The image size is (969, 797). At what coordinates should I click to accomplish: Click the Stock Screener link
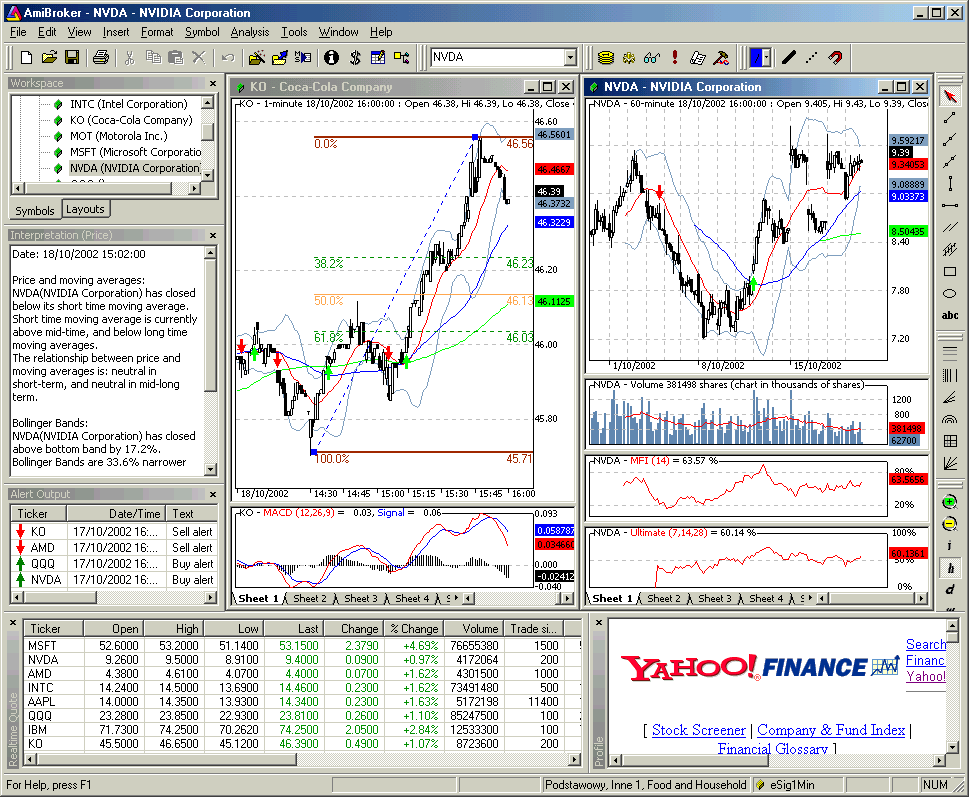coord(698,730)
